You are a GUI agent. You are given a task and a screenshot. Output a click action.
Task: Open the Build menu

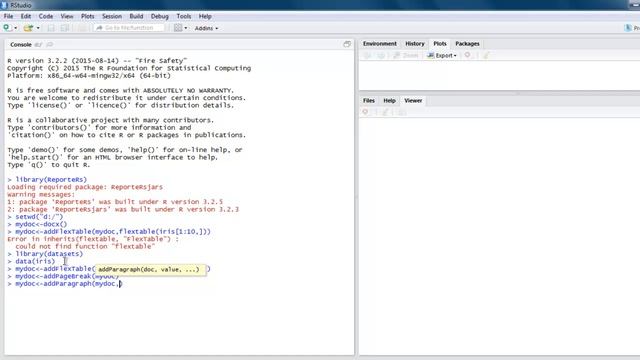pos(136,16)
